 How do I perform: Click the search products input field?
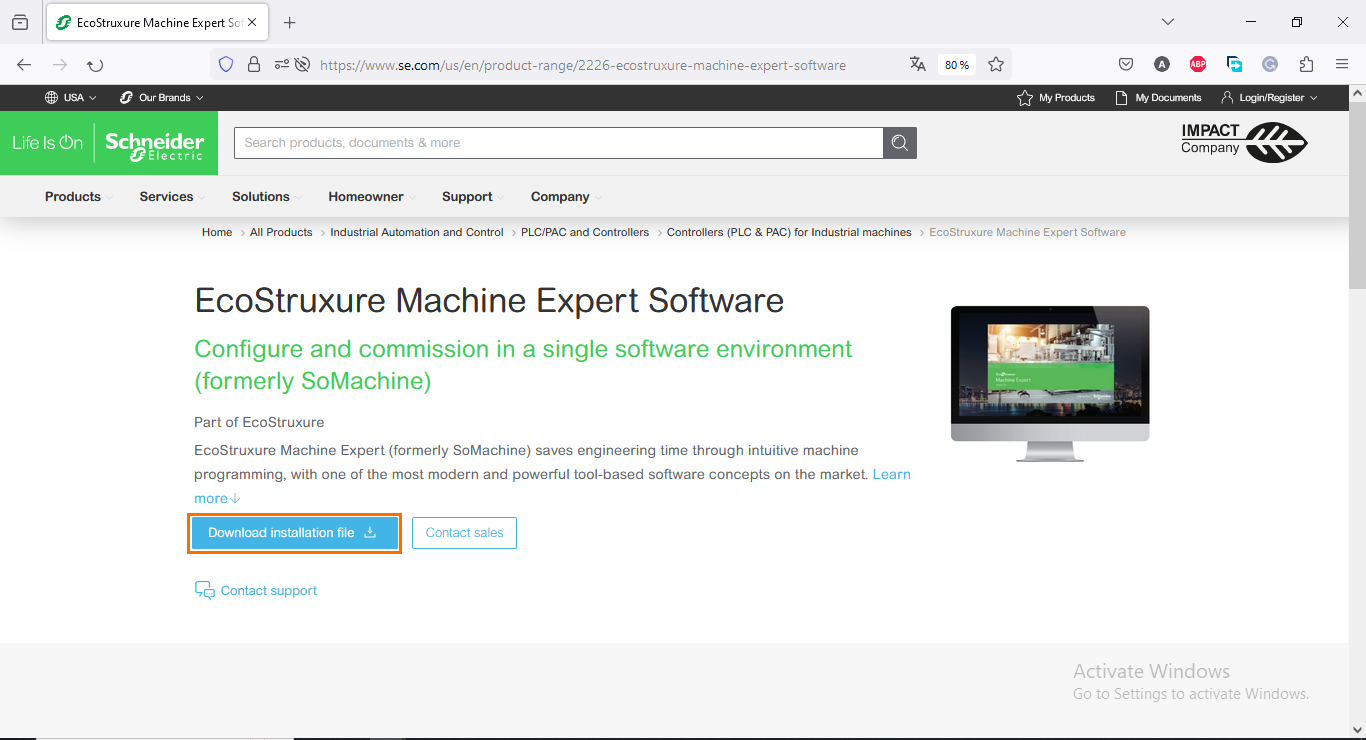coord(558,143)
